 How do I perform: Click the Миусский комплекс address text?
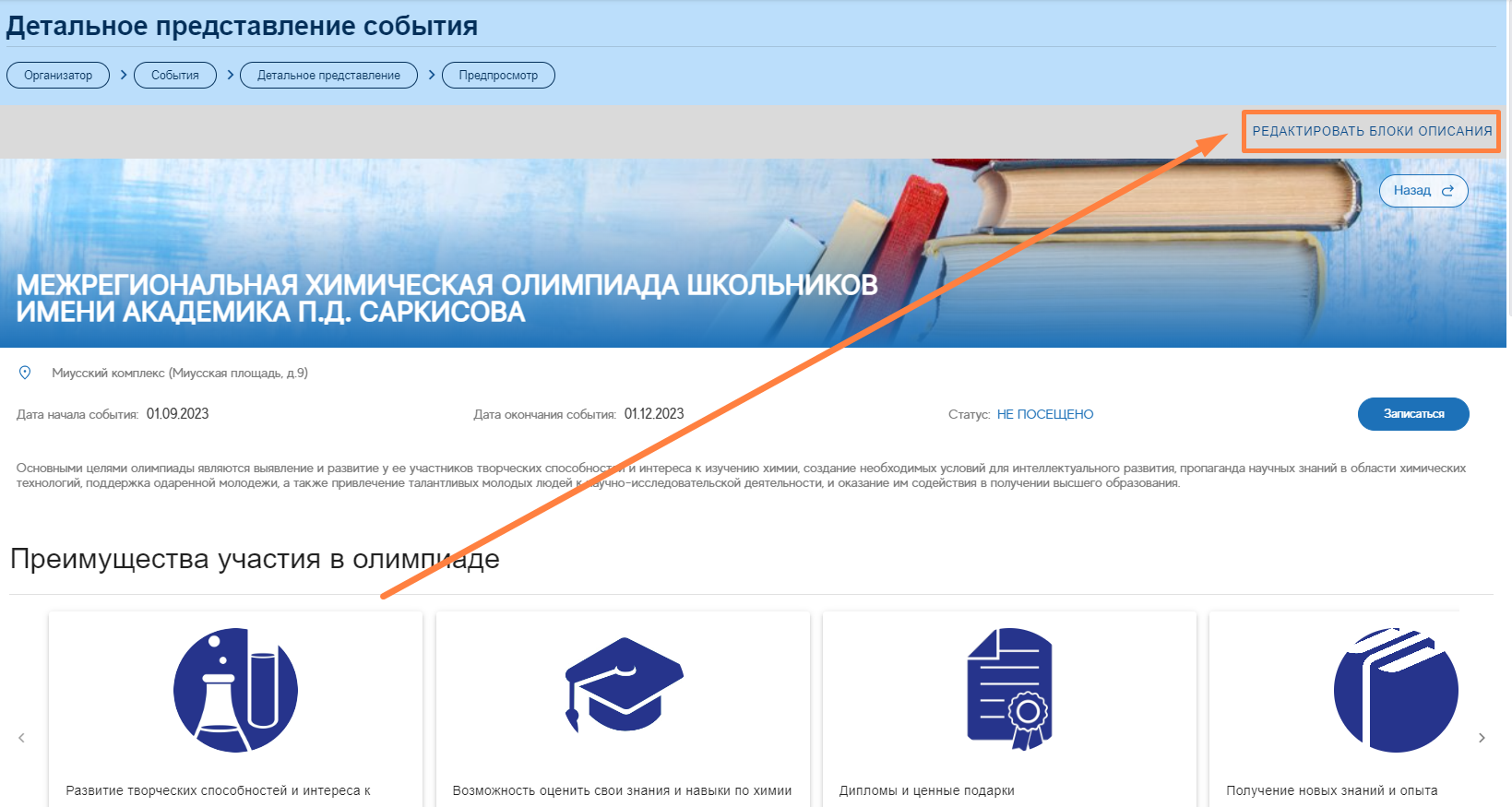[x=180, y=374]
